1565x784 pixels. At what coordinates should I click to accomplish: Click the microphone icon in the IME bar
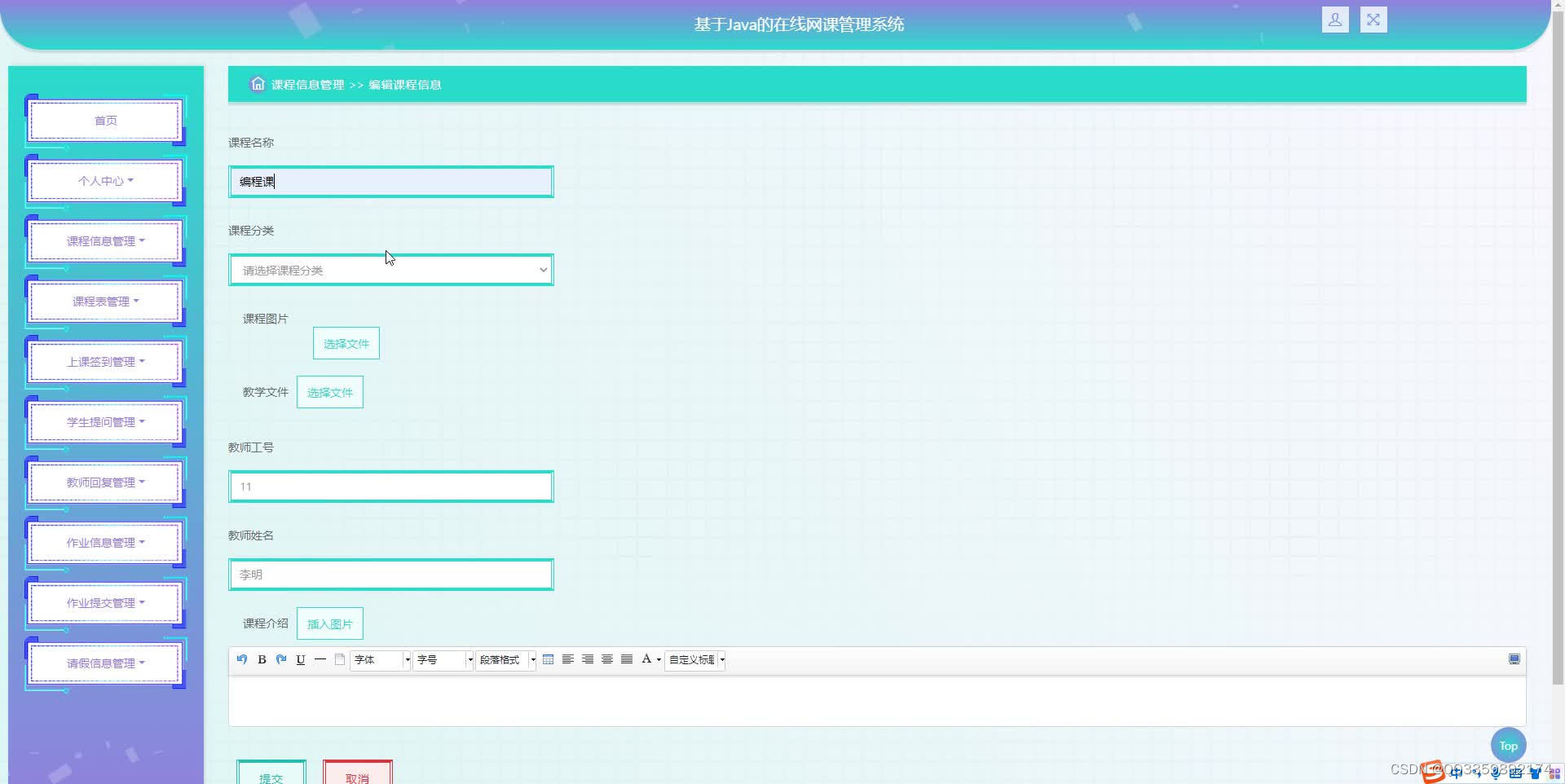click(x=1495, y=773)
